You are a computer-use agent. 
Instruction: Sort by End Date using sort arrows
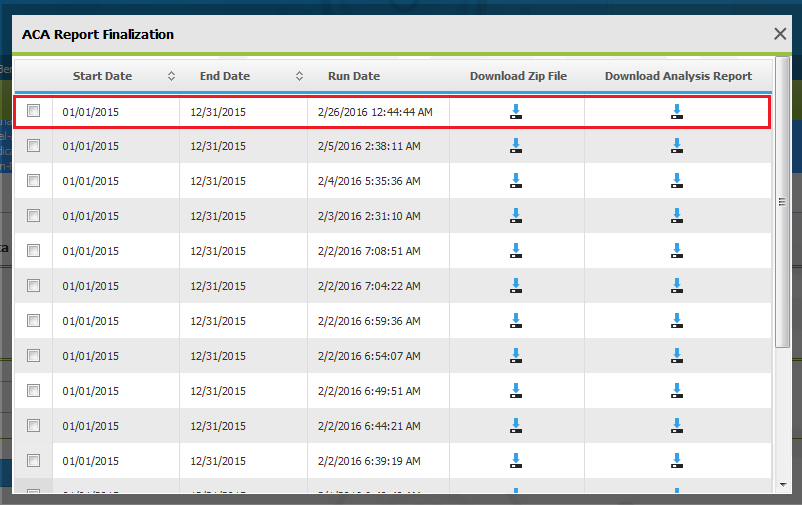point(299,76)
